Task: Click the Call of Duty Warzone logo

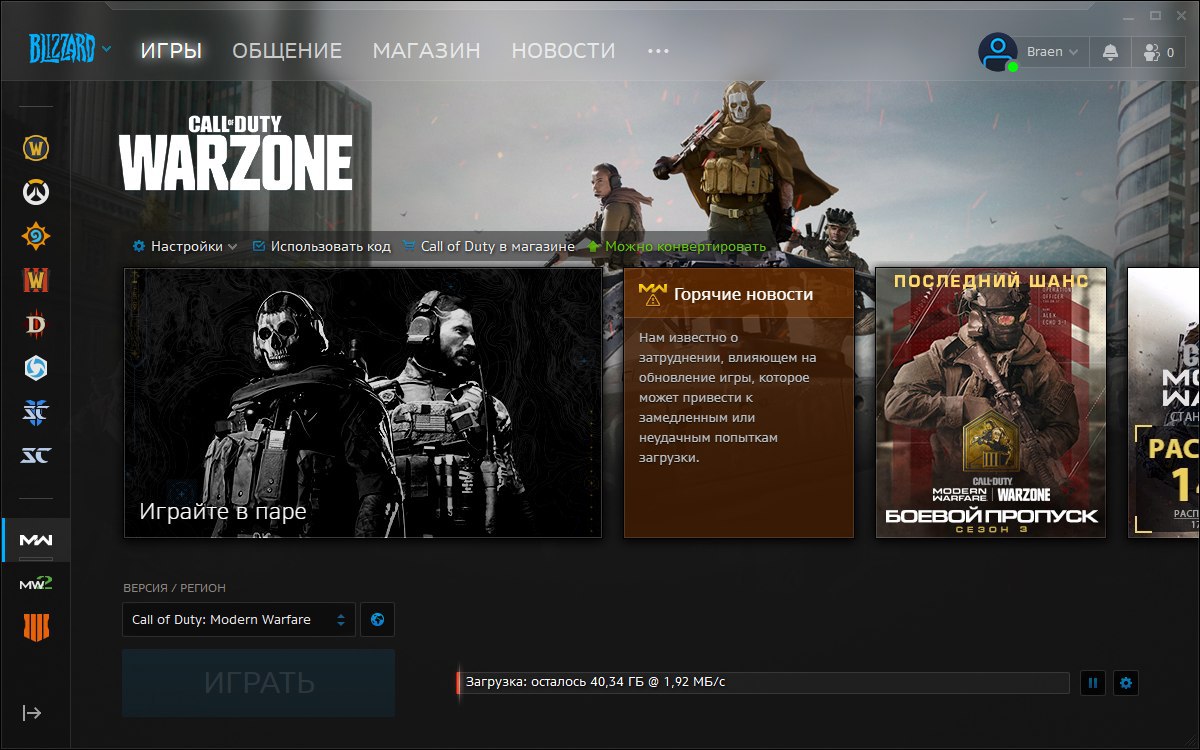Action: click(236, 153)
